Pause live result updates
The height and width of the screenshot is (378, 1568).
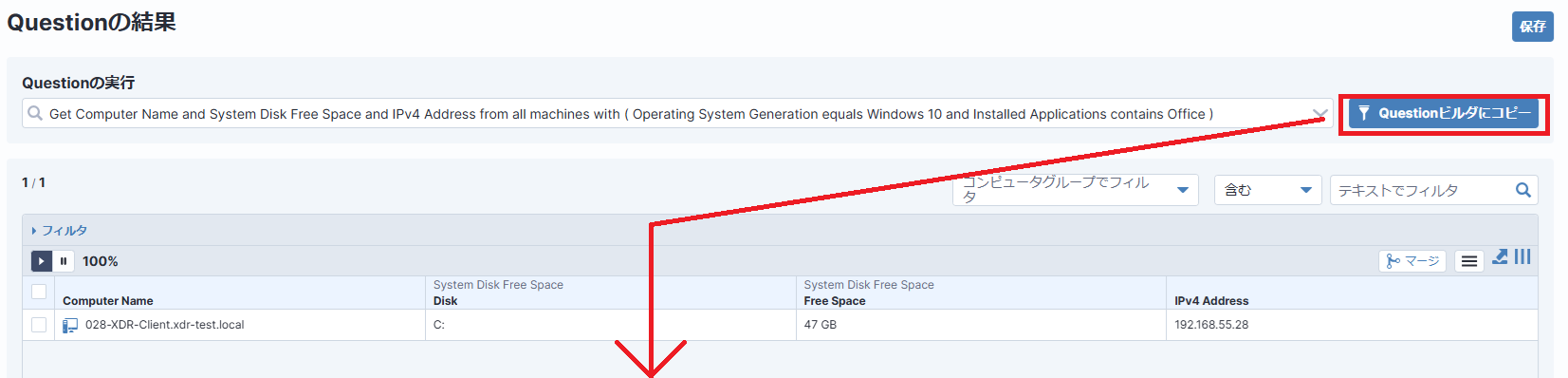pos(64,261)
